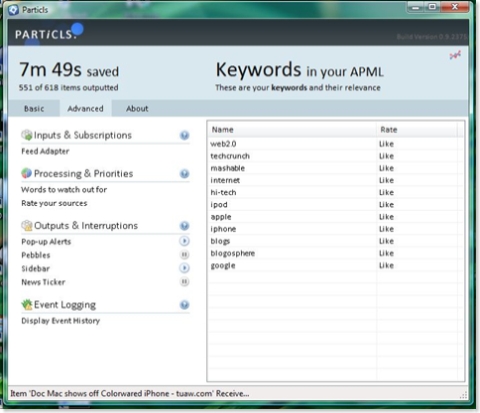Open help for Event Logging
This screenshot has height=413, width=480.
pos(184,305)
